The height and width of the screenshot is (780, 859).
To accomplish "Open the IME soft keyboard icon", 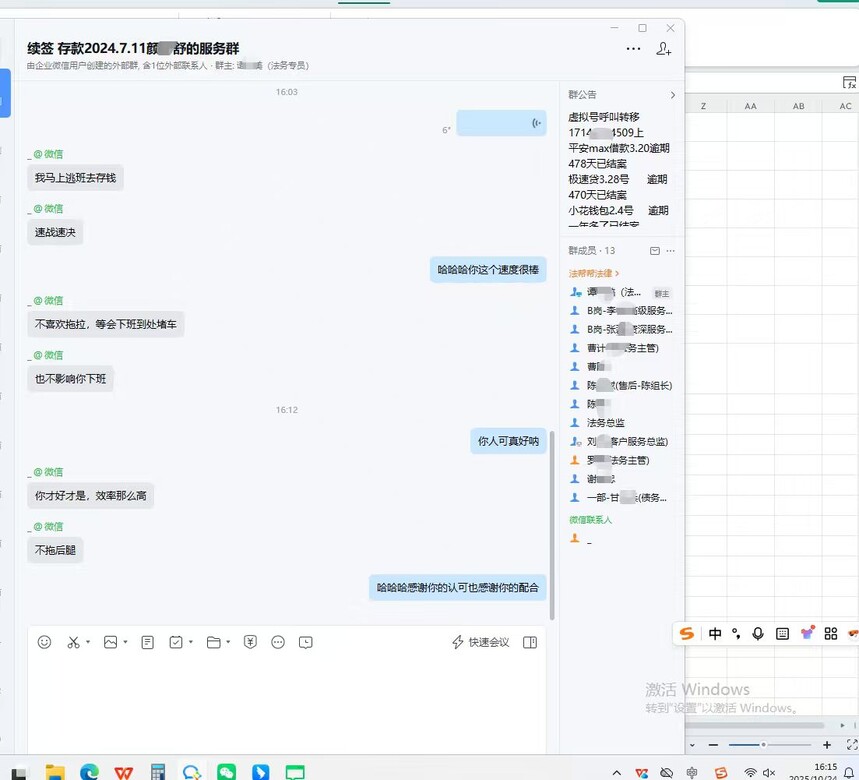I will click(782, 634).
